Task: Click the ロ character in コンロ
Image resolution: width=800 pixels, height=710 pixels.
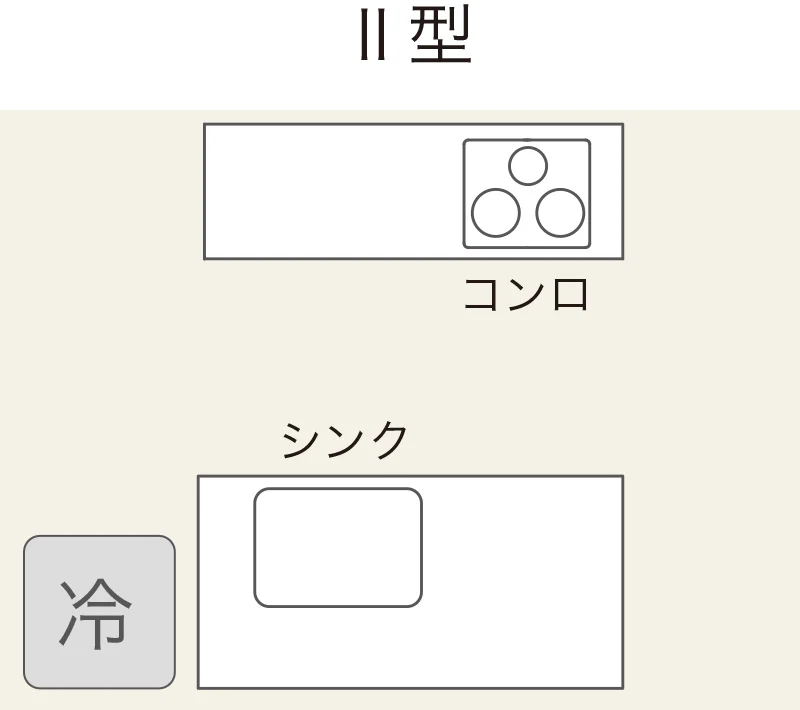Action: (569, 294)
